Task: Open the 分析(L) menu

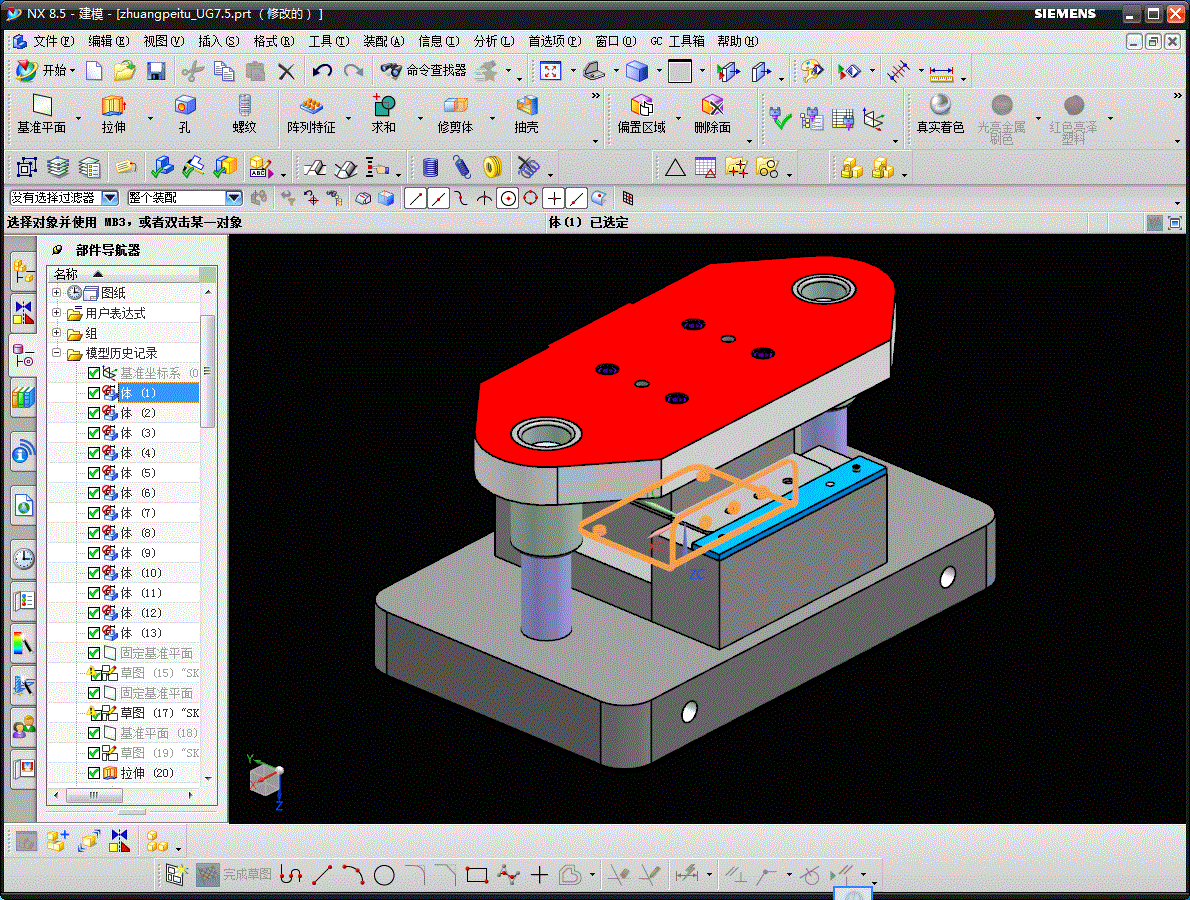Action: (x=493, y=41)
